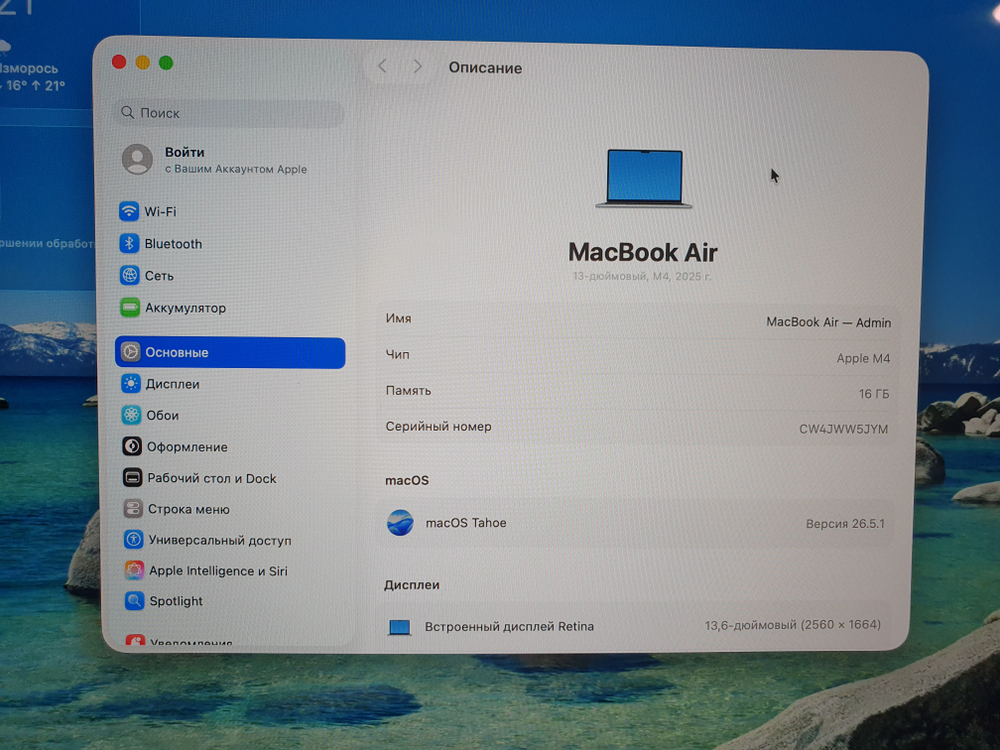Select the Основные gear icon
The image size is (1000, 750).
(131, 351)
